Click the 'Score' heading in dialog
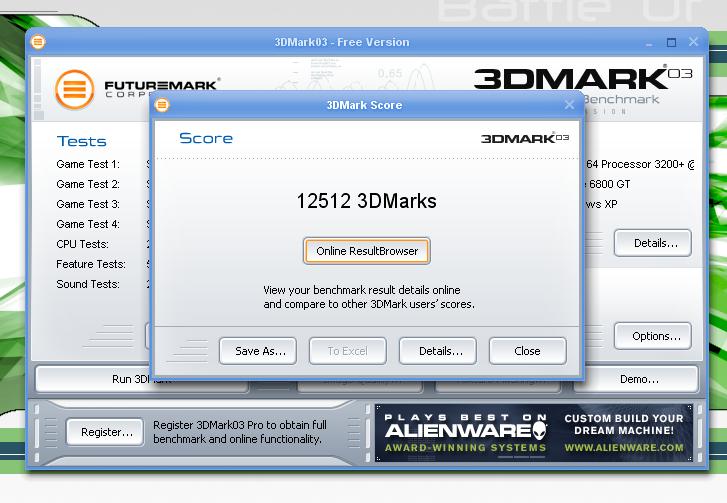Screen dimensions: 727x503 (x=206, y=138)
